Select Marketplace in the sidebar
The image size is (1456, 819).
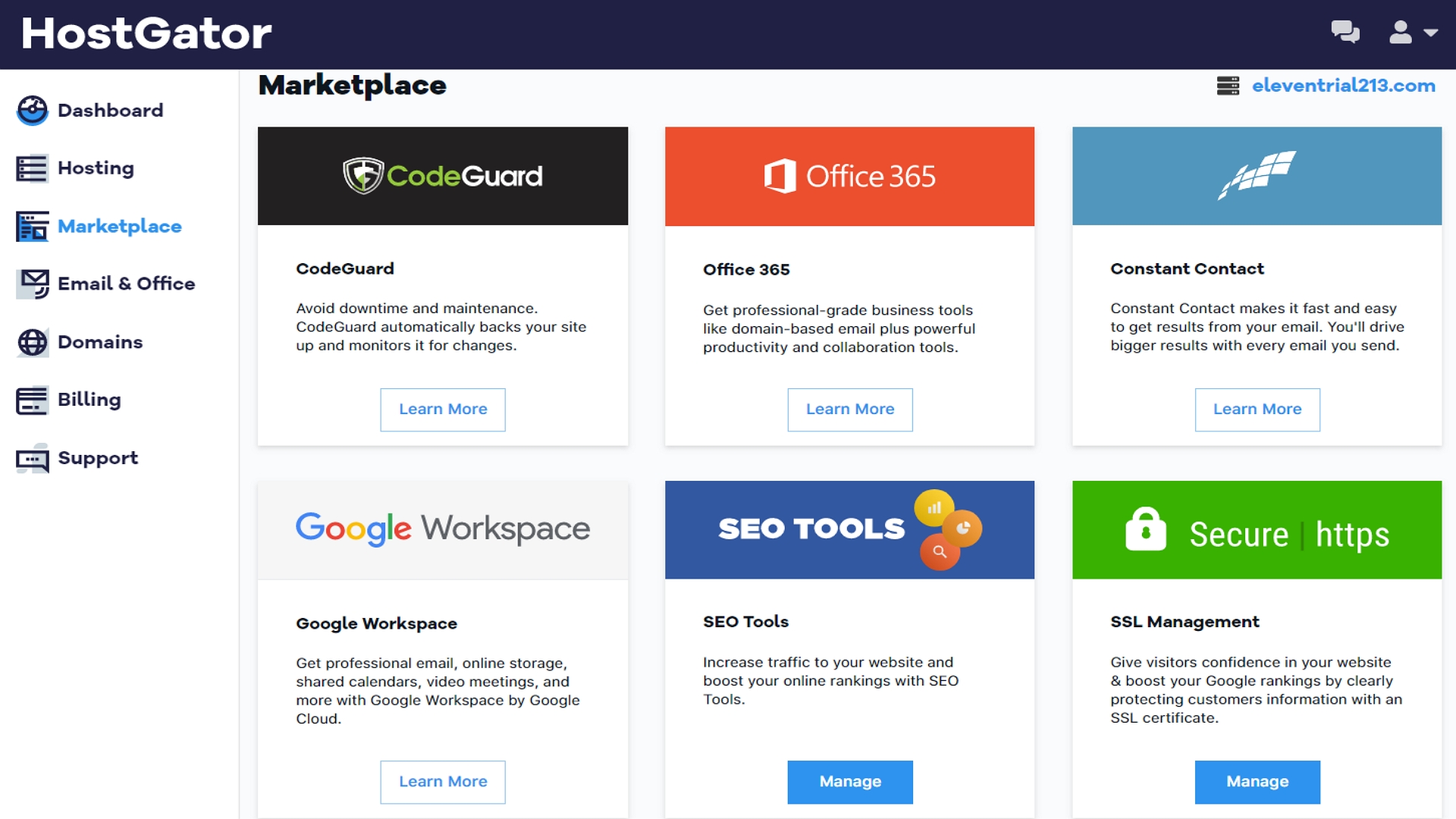120,226
